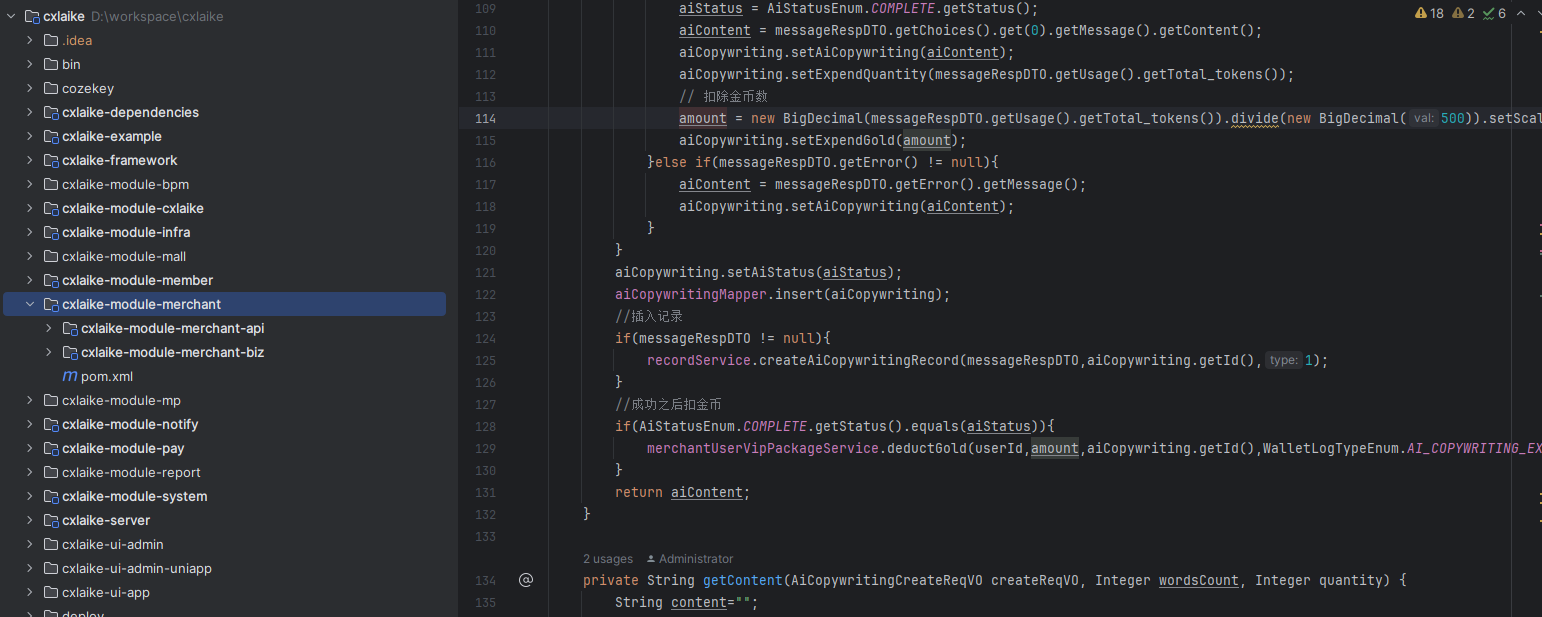Collapse the cxlaike-module-merchant folder chevron
This screenshot has width=1542, height=617.
click(x=30, y=304)
